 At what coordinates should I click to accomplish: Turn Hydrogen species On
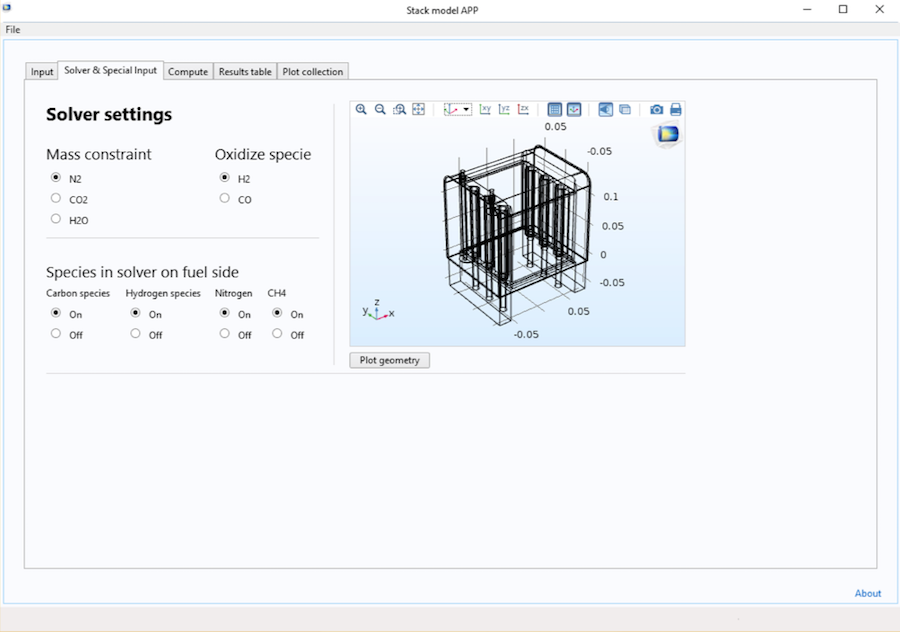pos(135,313)
